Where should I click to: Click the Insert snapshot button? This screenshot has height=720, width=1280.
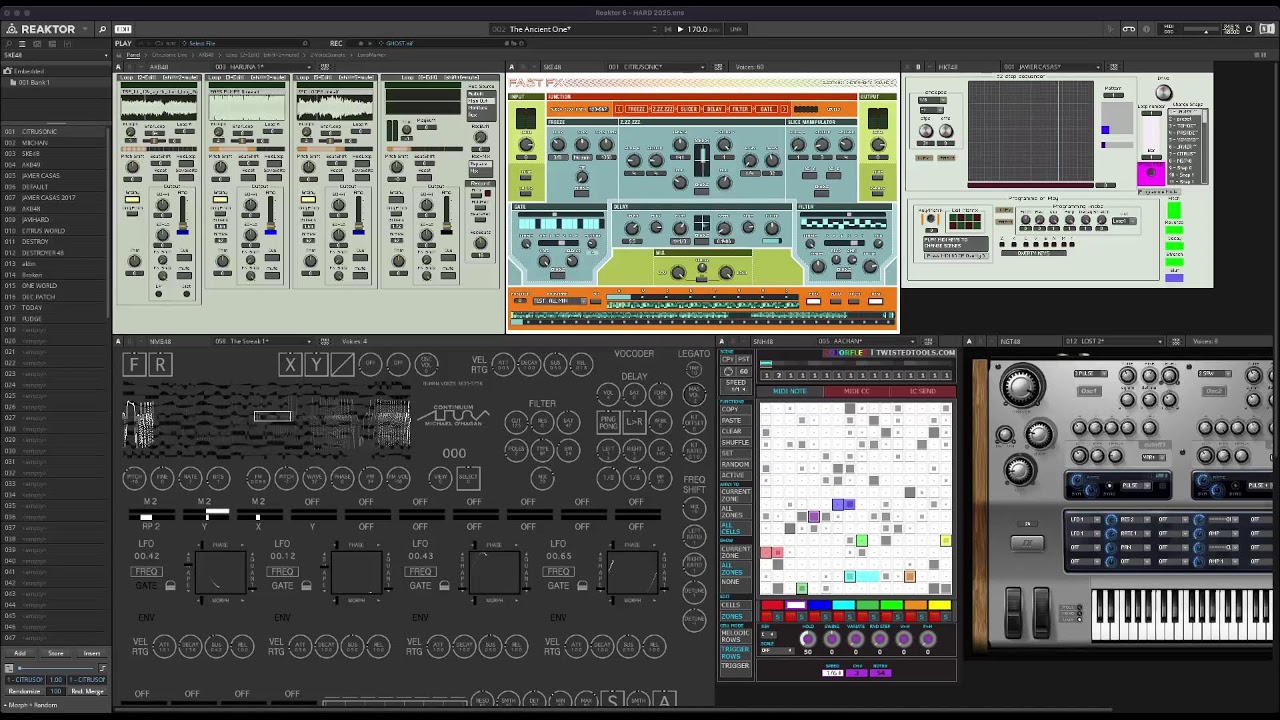point(91,653)
